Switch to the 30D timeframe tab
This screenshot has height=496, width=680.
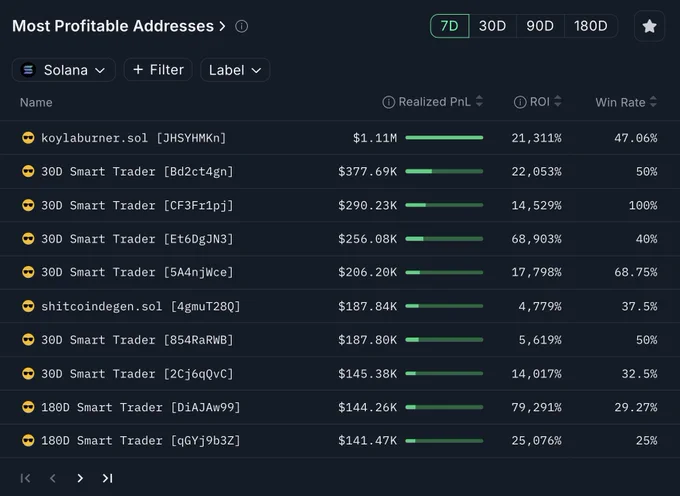[492, 26]
